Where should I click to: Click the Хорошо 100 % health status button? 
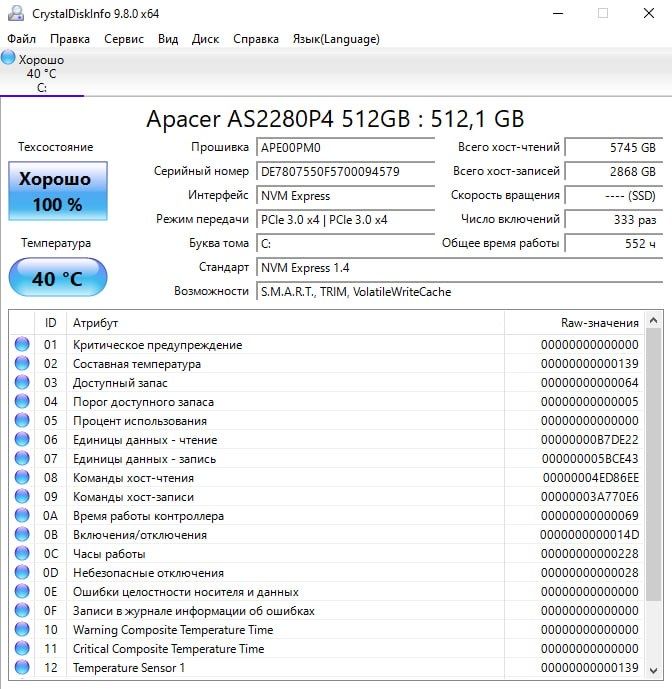pyautogui.click(x=58, y=191)
